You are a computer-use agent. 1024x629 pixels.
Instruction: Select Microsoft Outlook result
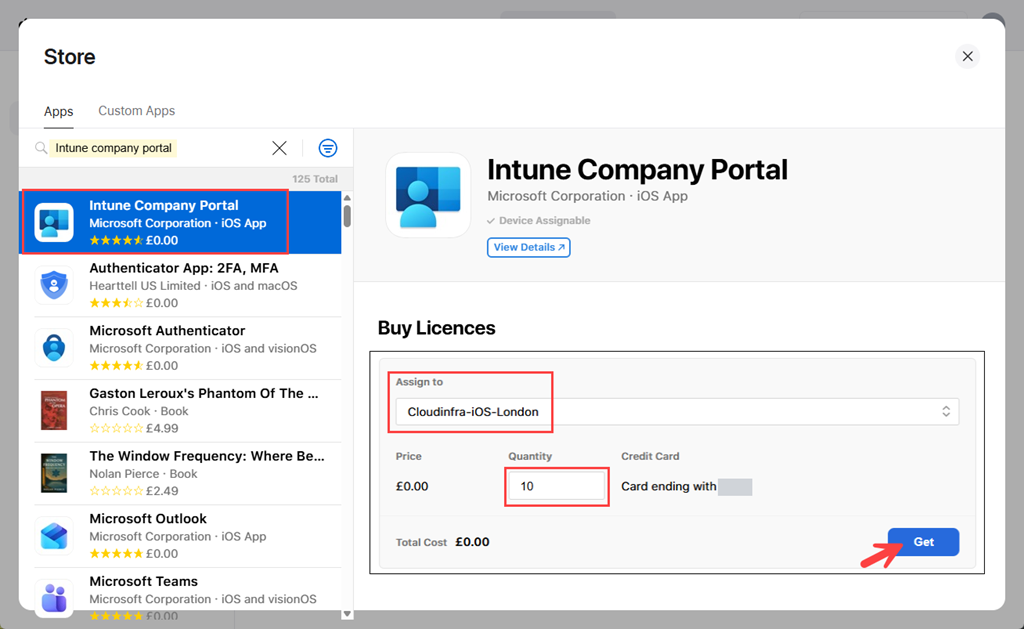[180, 536]
